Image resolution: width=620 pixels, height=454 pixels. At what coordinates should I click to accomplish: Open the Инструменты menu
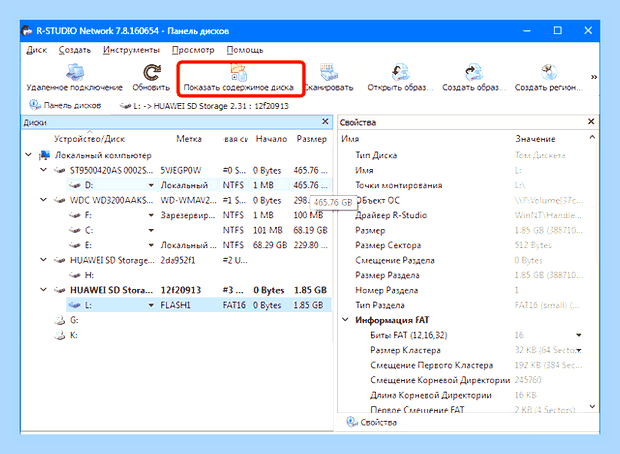click(131, 50)
